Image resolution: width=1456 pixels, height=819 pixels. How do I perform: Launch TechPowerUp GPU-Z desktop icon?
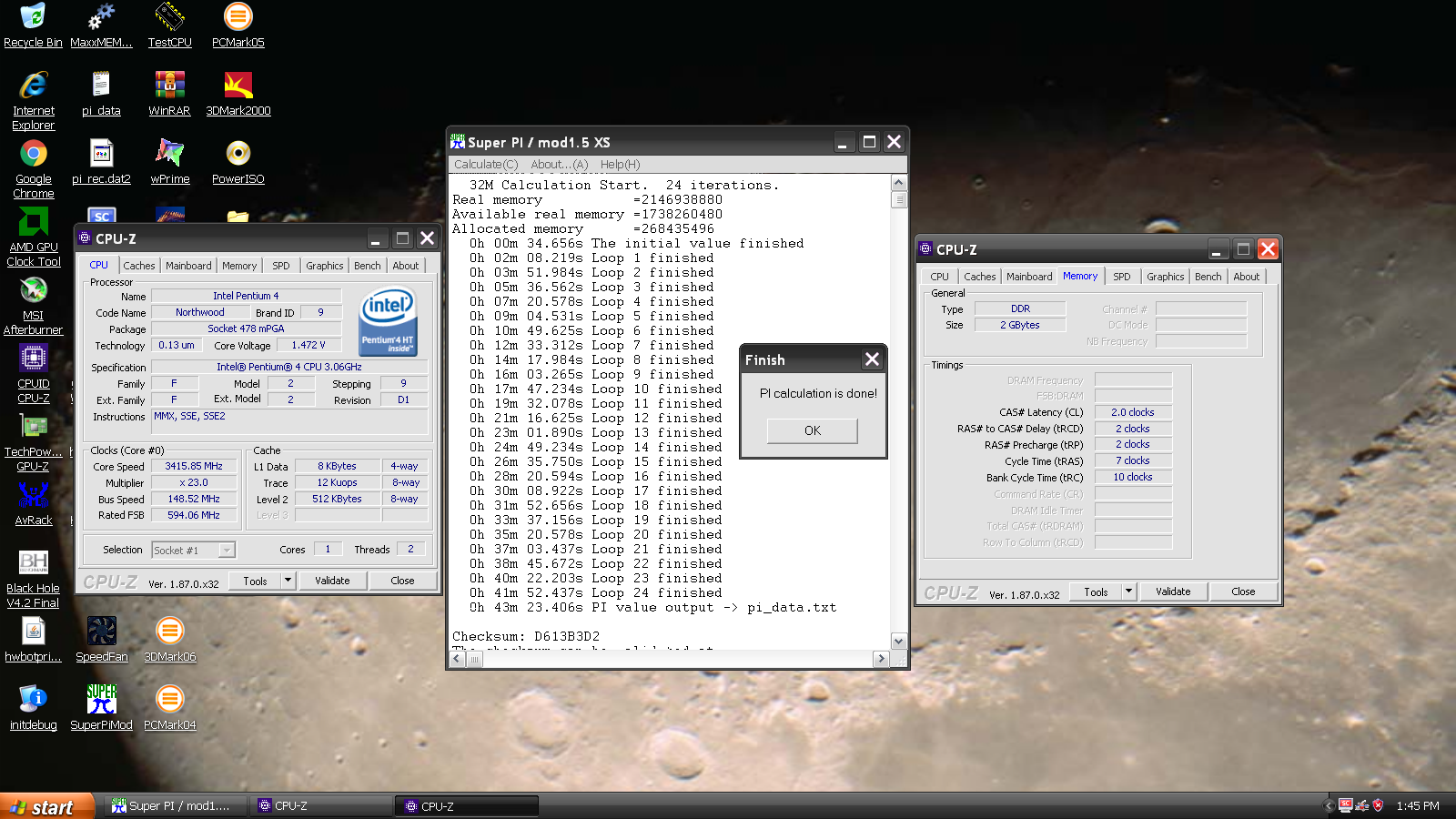(x=33, y=442)
